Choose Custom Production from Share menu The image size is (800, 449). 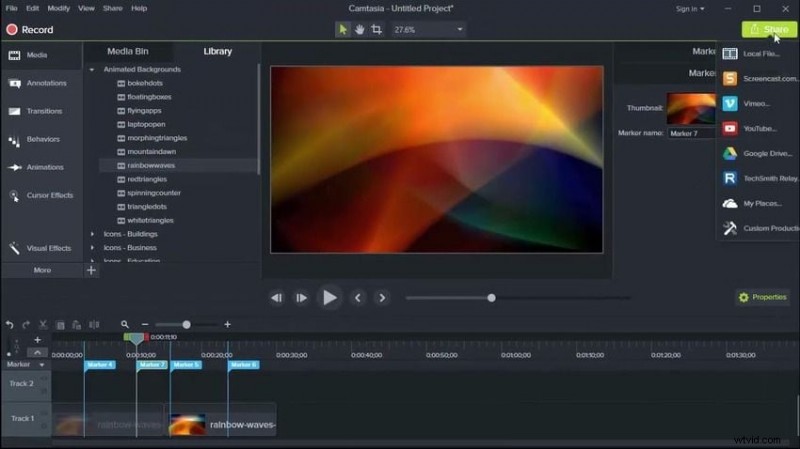click(x=759, y=229)
